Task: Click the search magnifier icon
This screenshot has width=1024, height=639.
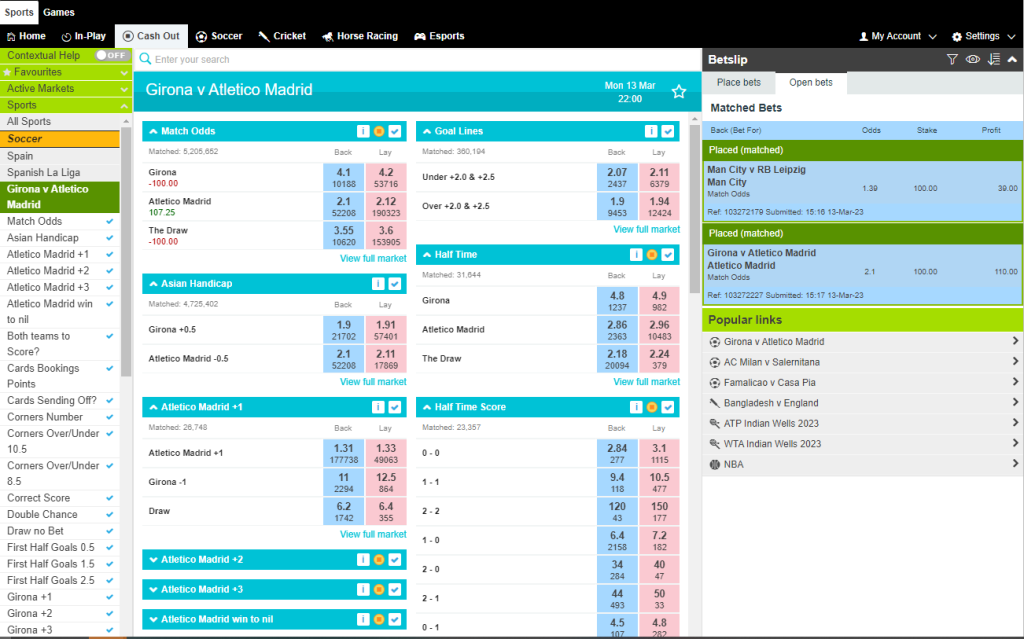Action: [x=145, y=59]
